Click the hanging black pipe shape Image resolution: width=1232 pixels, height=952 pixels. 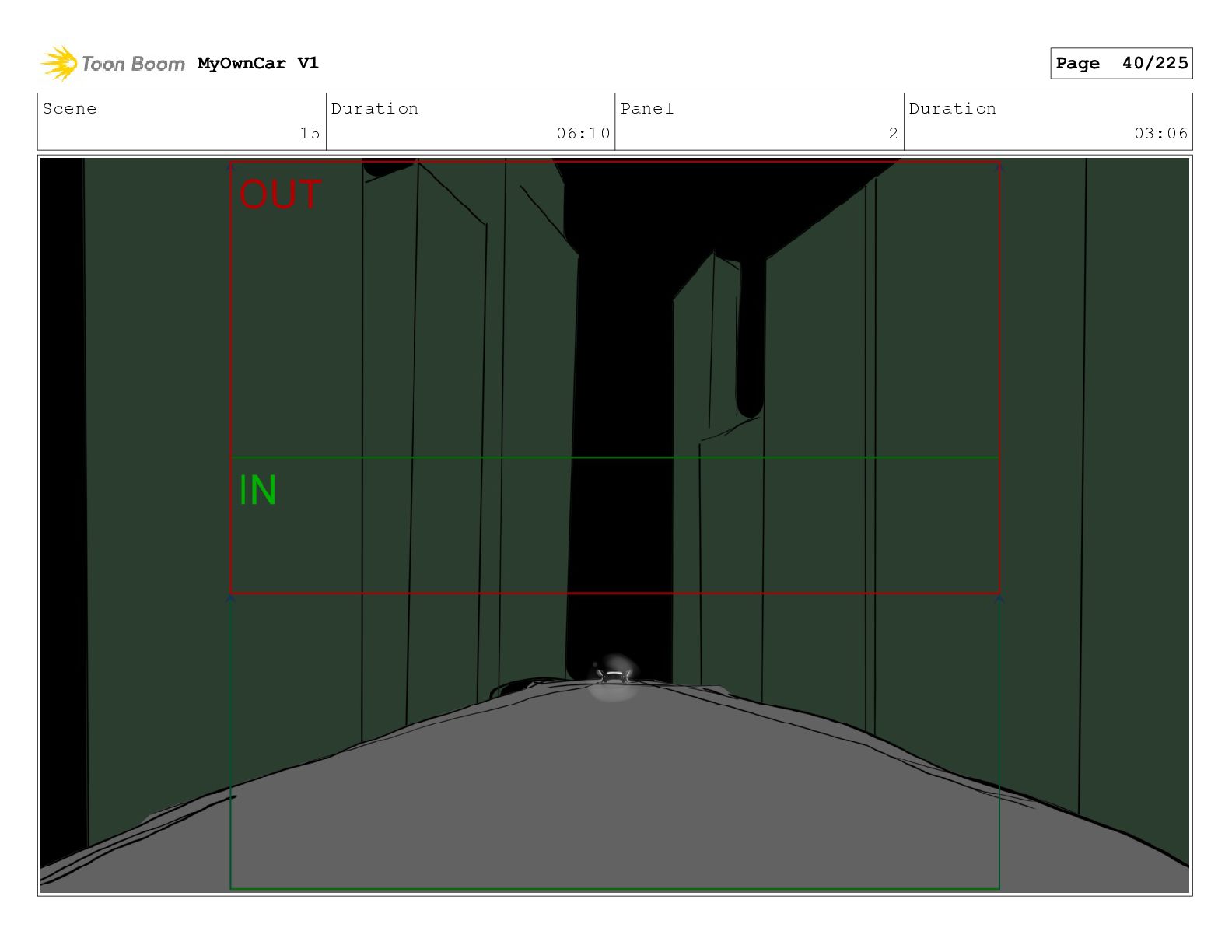pyautogui.click(x=750, y=334)
